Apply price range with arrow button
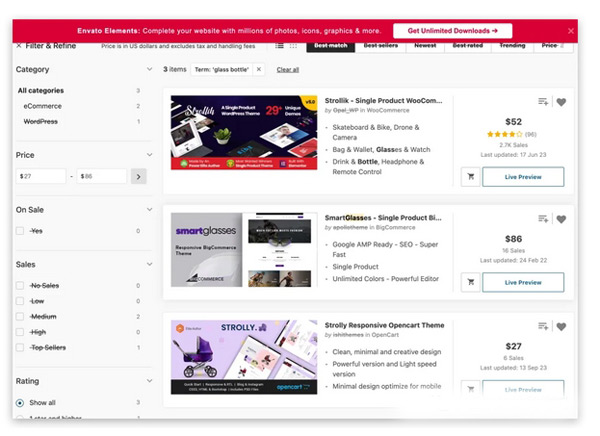The height and width of the screenshot is (436, 600). (138, 176)
